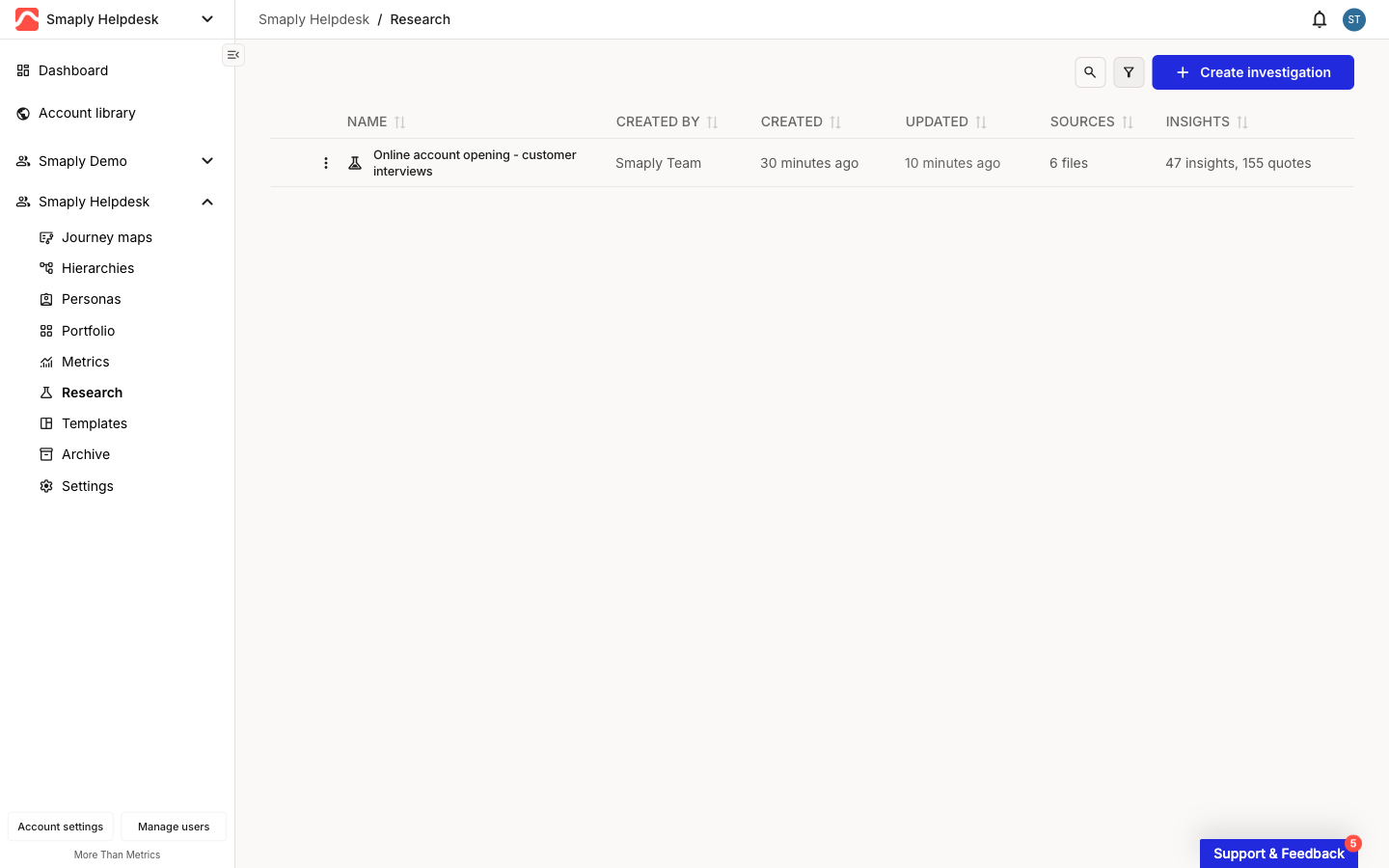Click '47 insights, 155 quotes' cell

1239,163
